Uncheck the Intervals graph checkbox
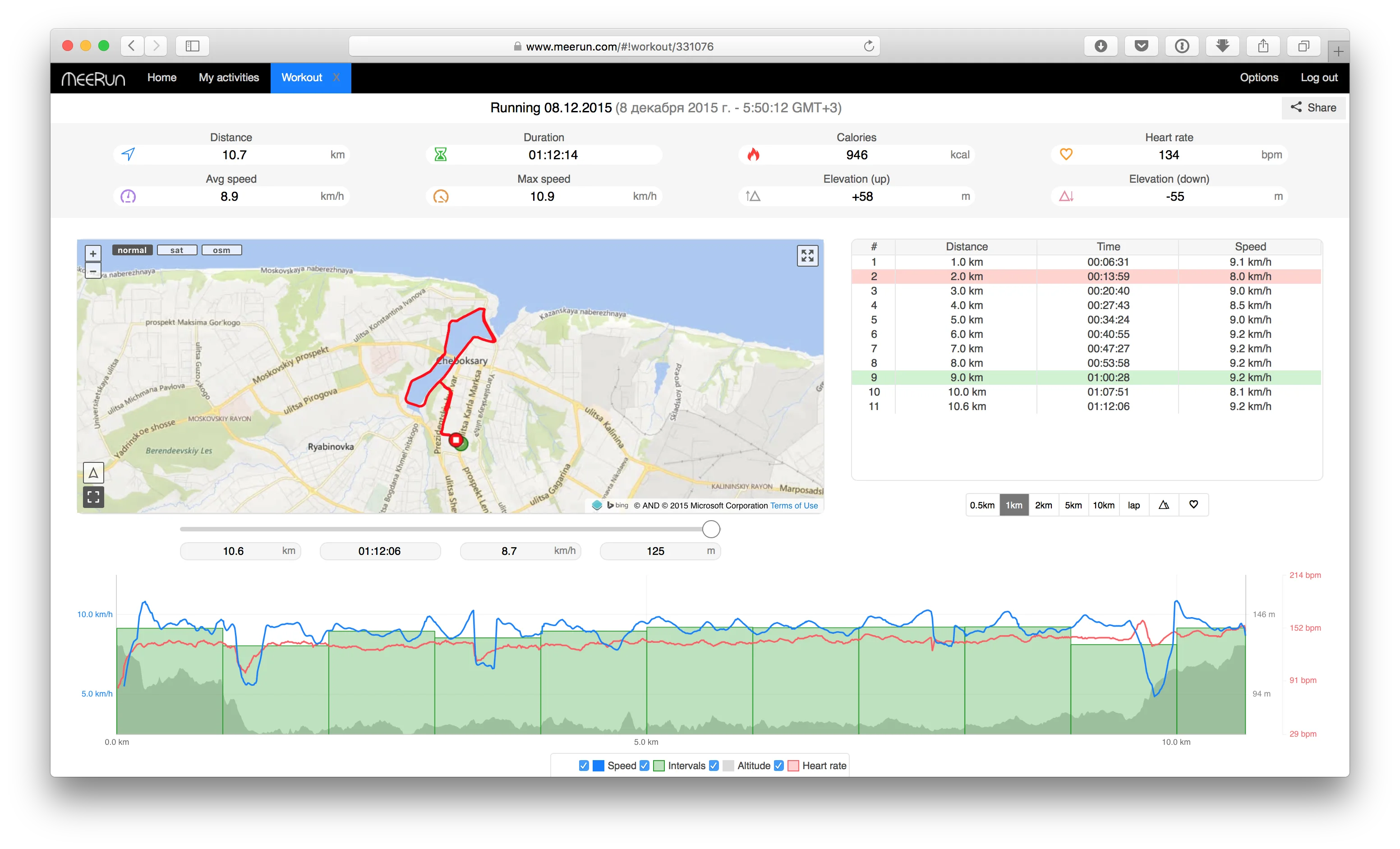1400x849 pixels. (x=645, y=766)
